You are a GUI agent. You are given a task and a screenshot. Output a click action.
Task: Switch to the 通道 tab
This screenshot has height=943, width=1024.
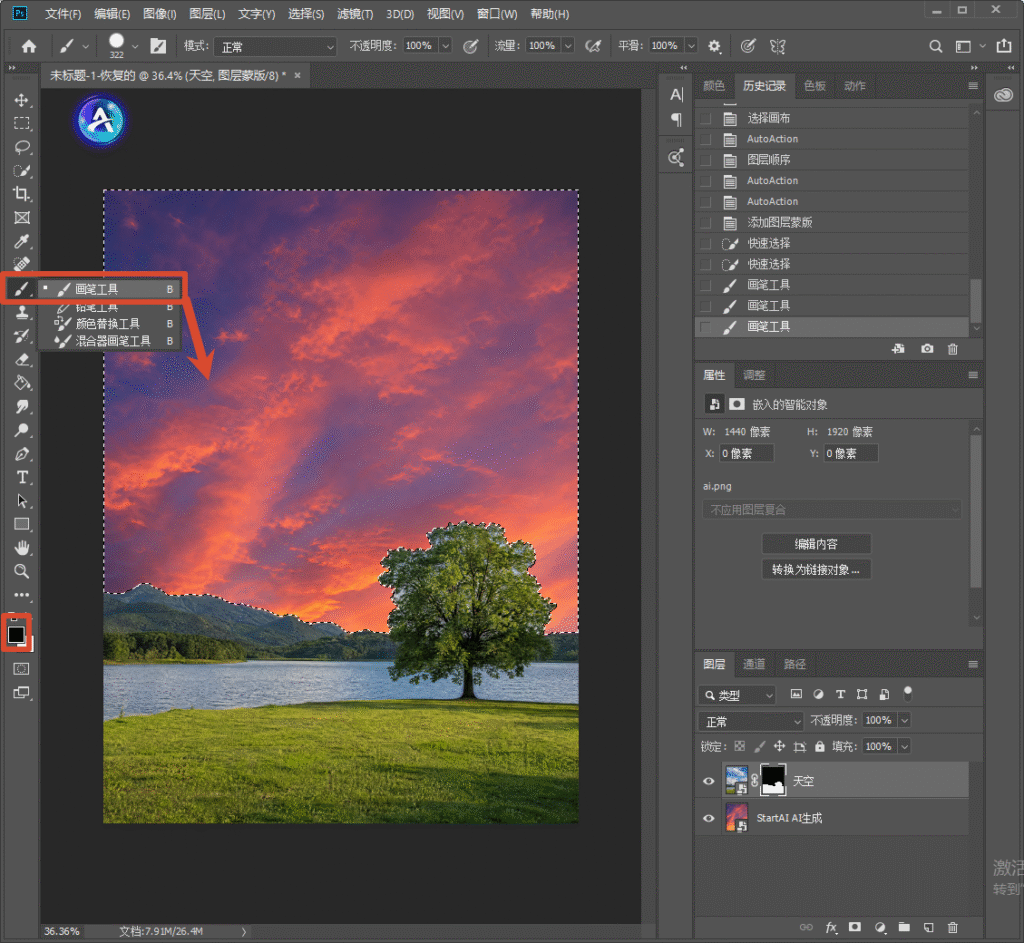tap(754, 664)
